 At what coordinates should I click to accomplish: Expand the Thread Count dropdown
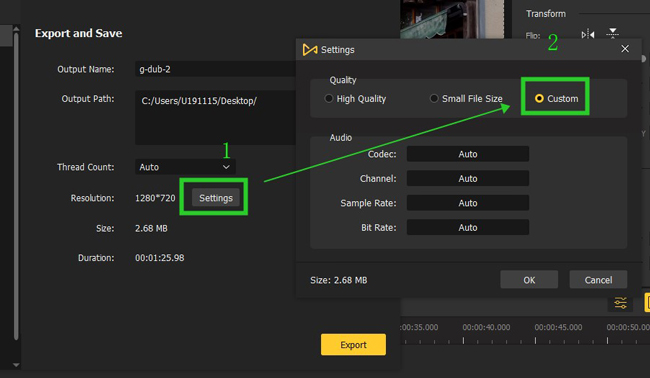point(185,167)
